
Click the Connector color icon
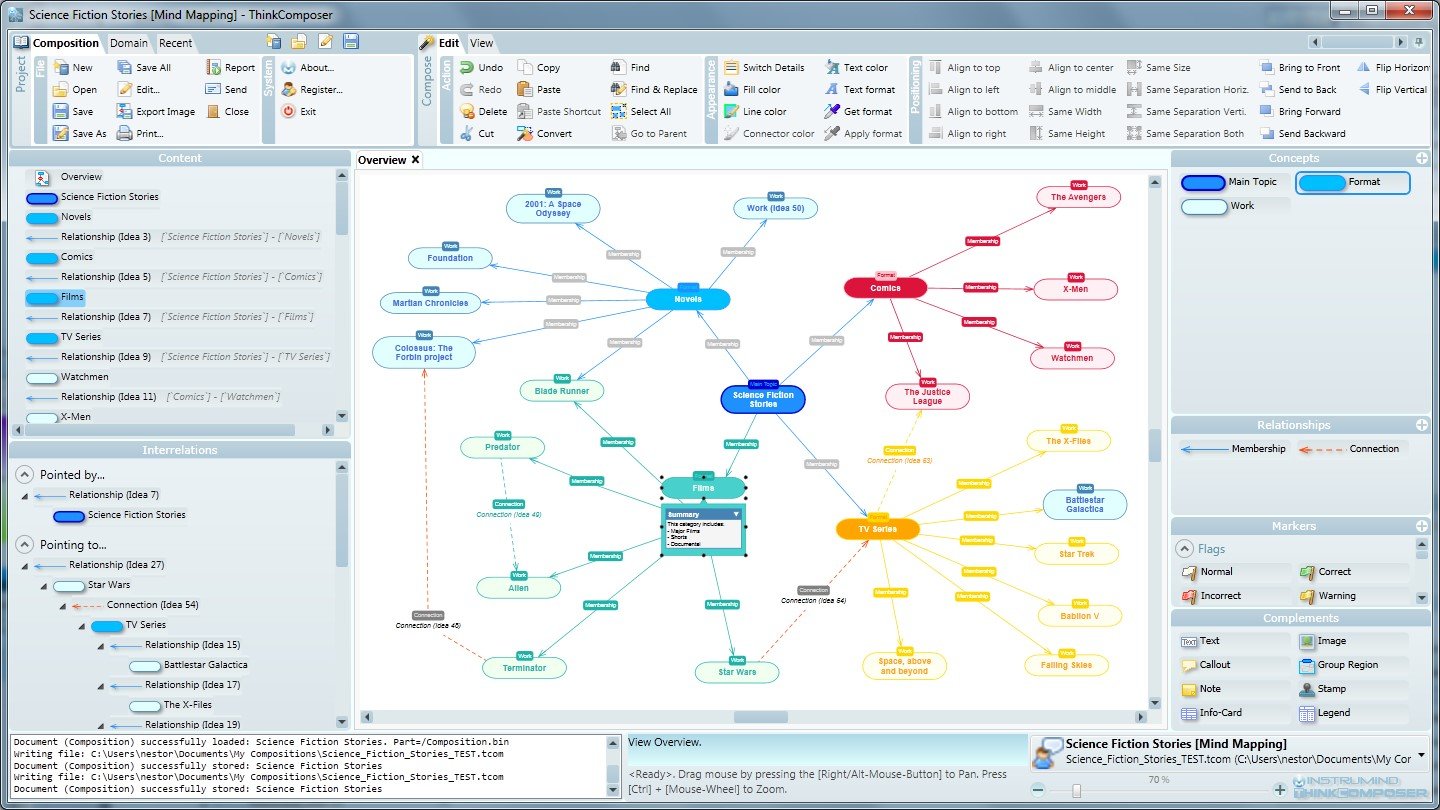tap(731, 134)
